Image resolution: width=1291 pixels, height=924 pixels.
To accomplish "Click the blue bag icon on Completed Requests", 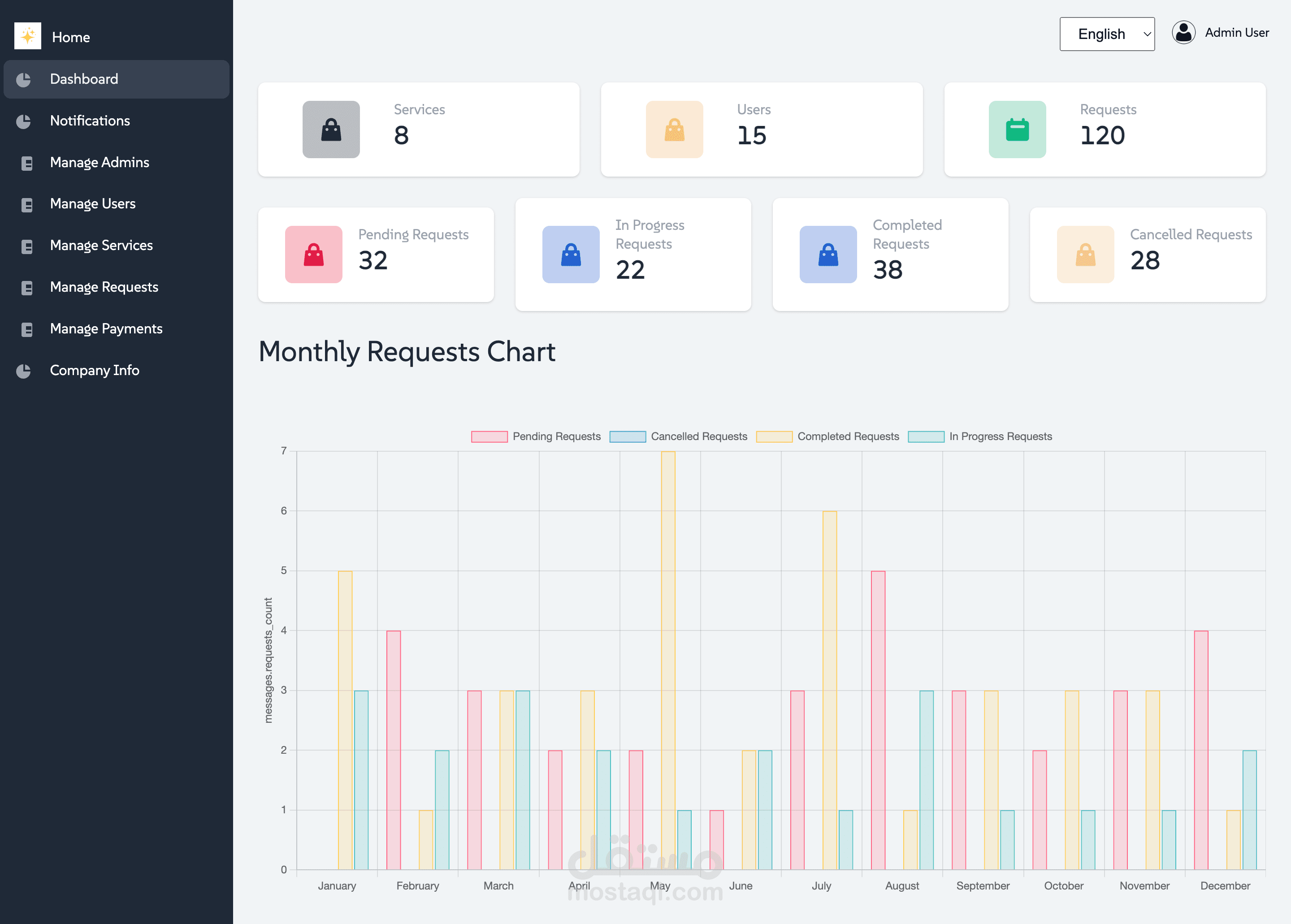I will click(827, 255).
